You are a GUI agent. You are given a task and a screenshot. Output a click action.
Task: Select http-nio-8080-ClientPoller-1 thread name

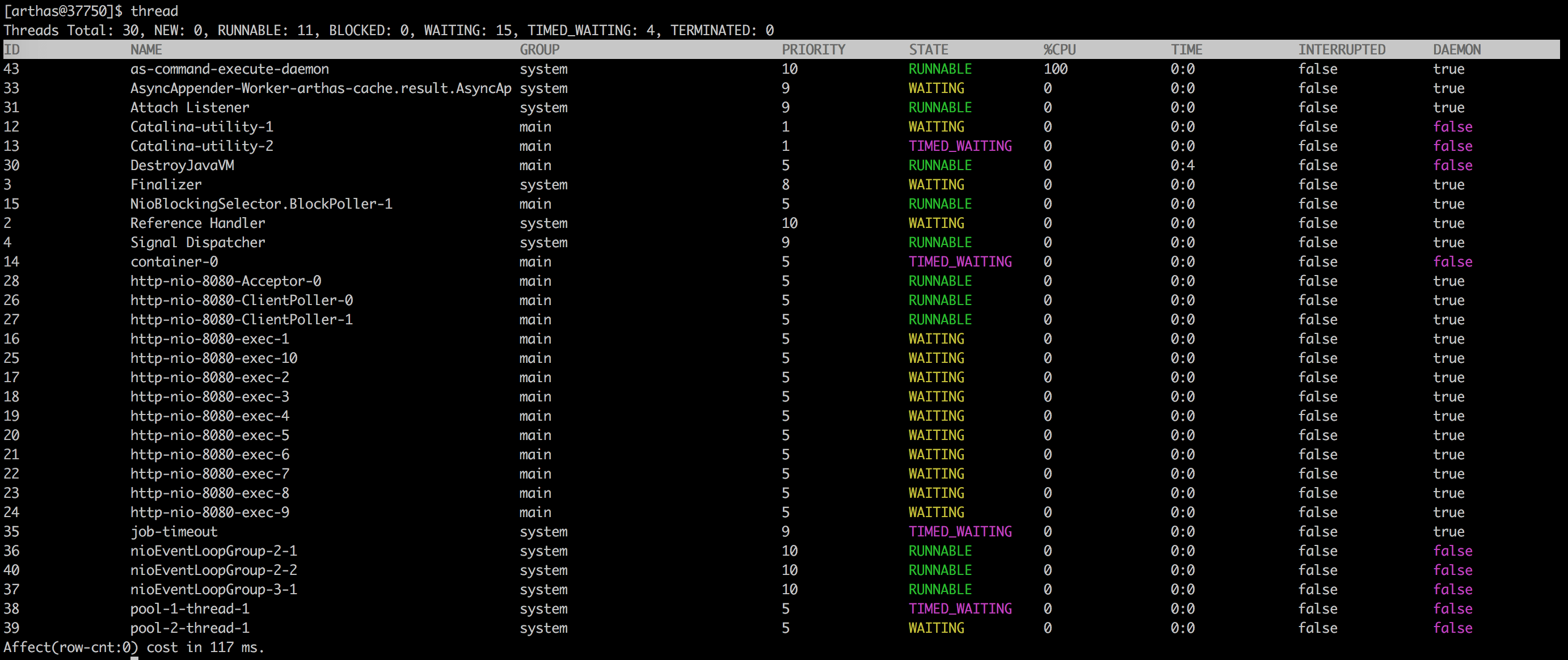point(242,319)
